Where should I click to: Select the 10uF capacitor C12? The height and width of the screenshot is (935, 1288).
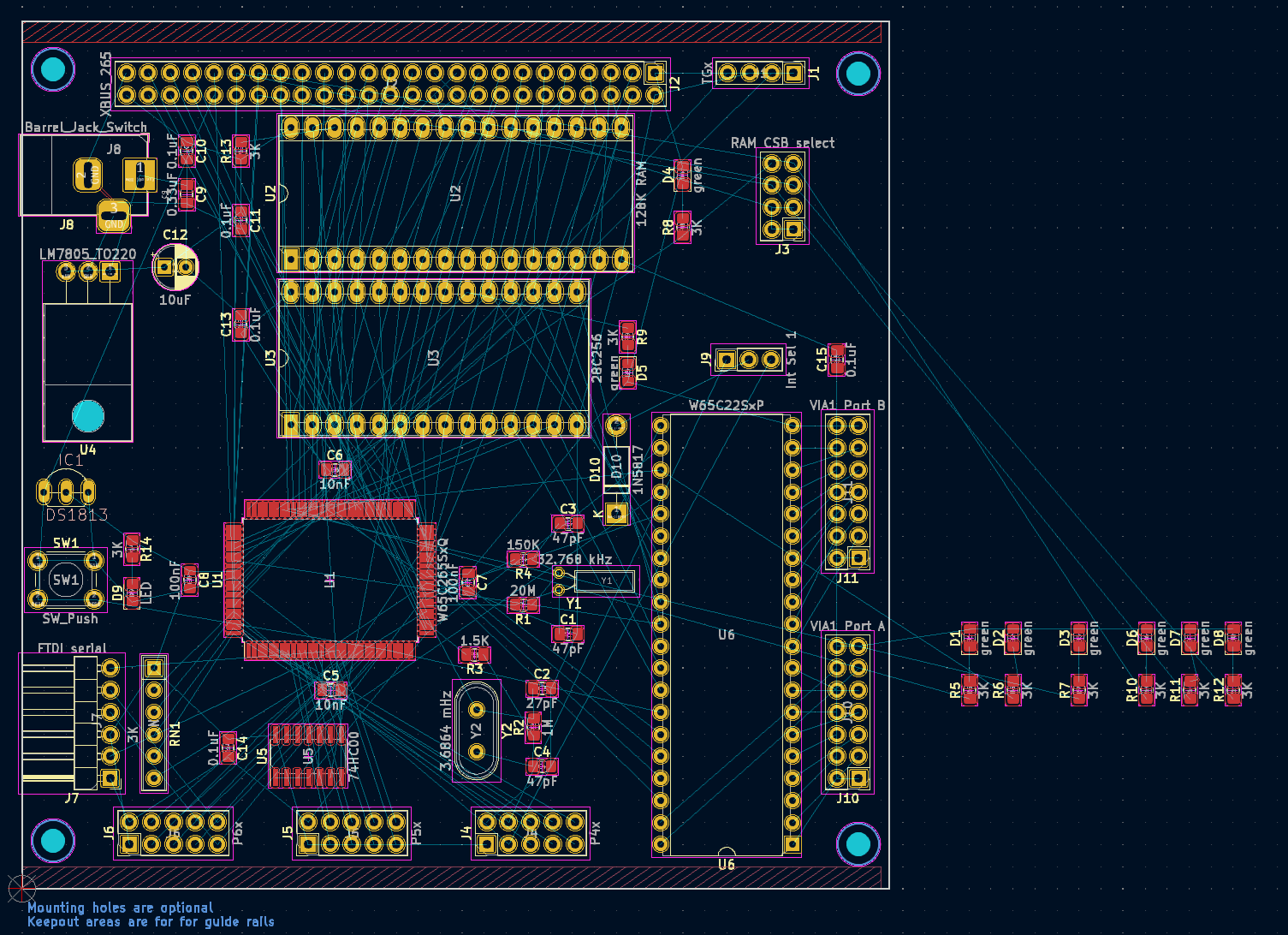click(175, 267)
